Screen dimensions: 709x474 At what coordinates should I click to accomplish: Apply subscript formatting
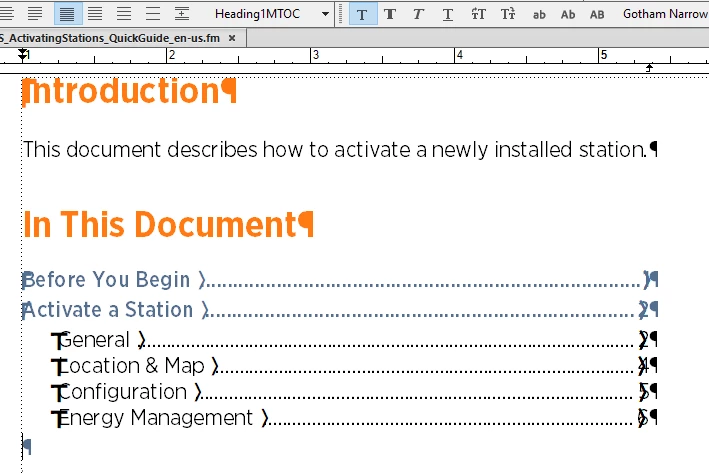(507, 14)
